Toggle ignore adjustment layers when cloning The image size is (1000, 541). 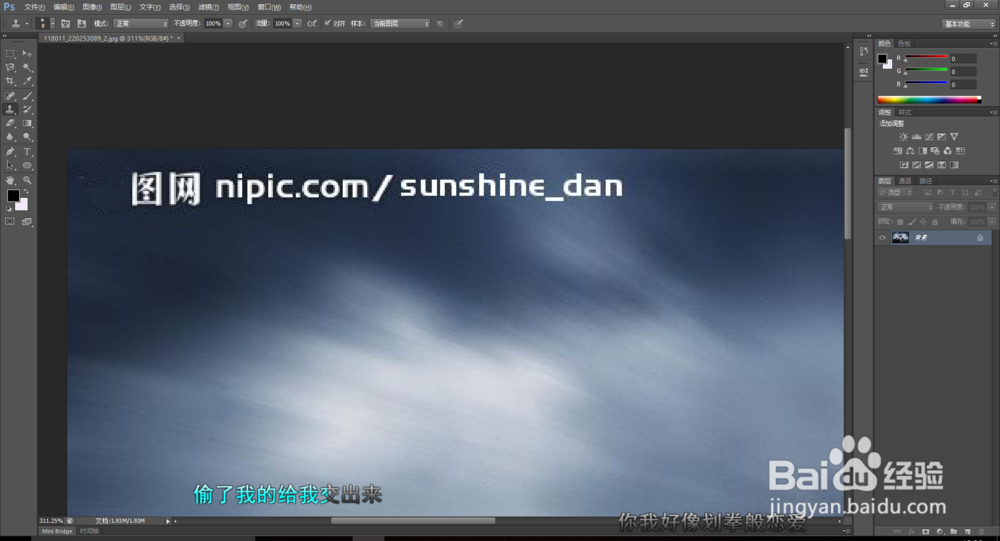(x=440, y=24)
